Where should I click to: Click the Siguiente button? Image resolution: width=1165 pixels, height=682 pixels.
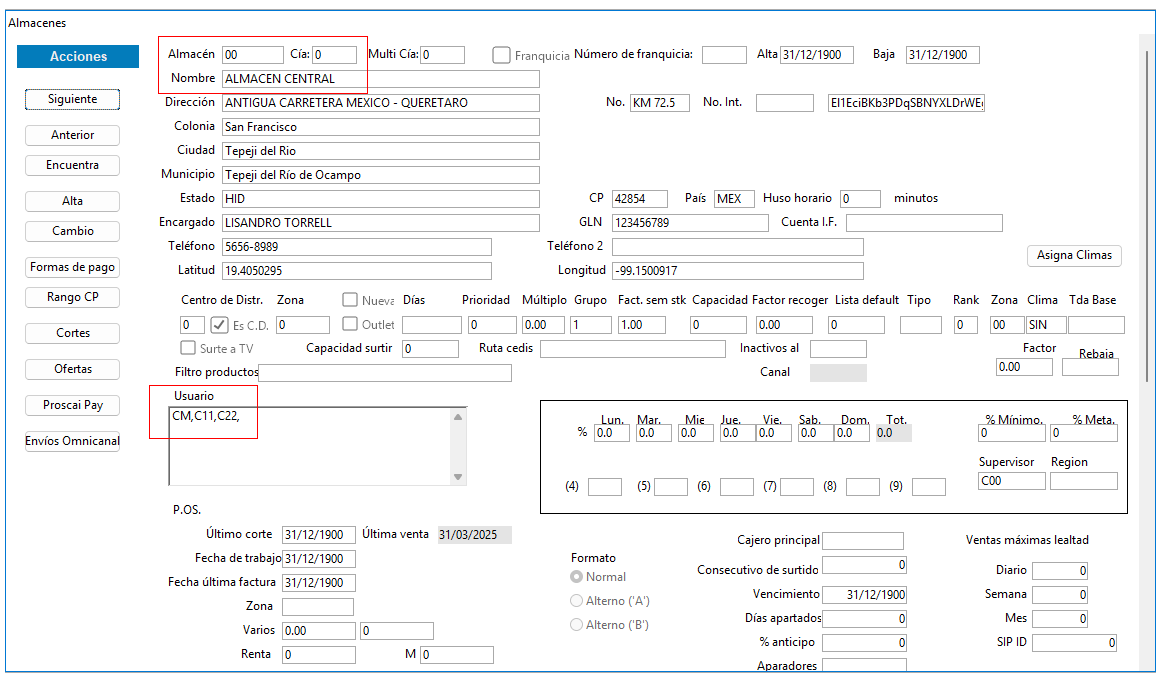tap(72, 100)
